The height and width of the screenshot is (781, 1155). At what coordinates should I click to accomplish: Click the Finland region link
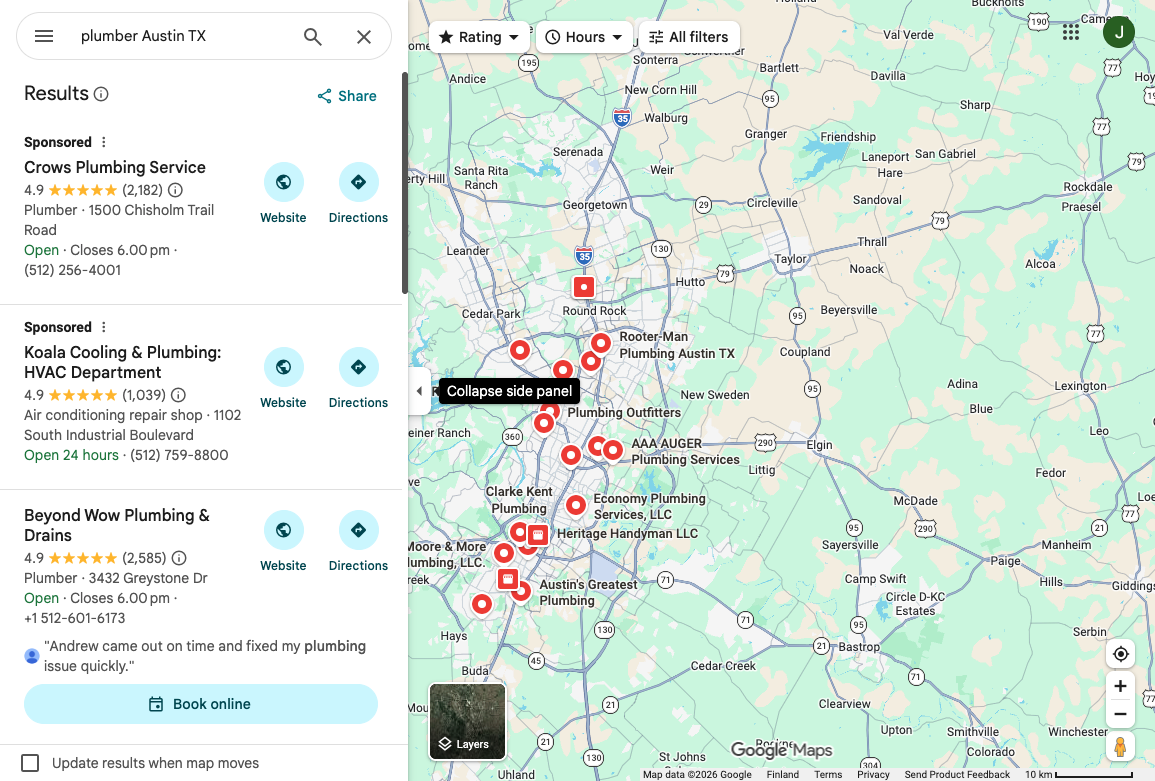click(782, 774)
